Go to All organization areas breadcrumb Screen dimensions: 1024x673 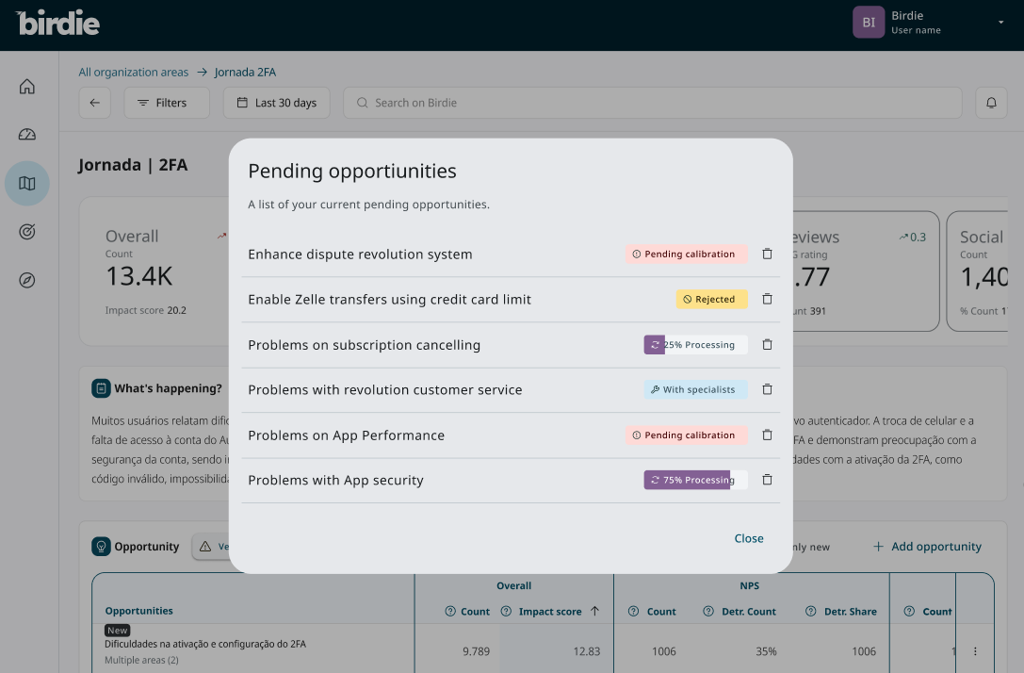[x=133, y=72]
